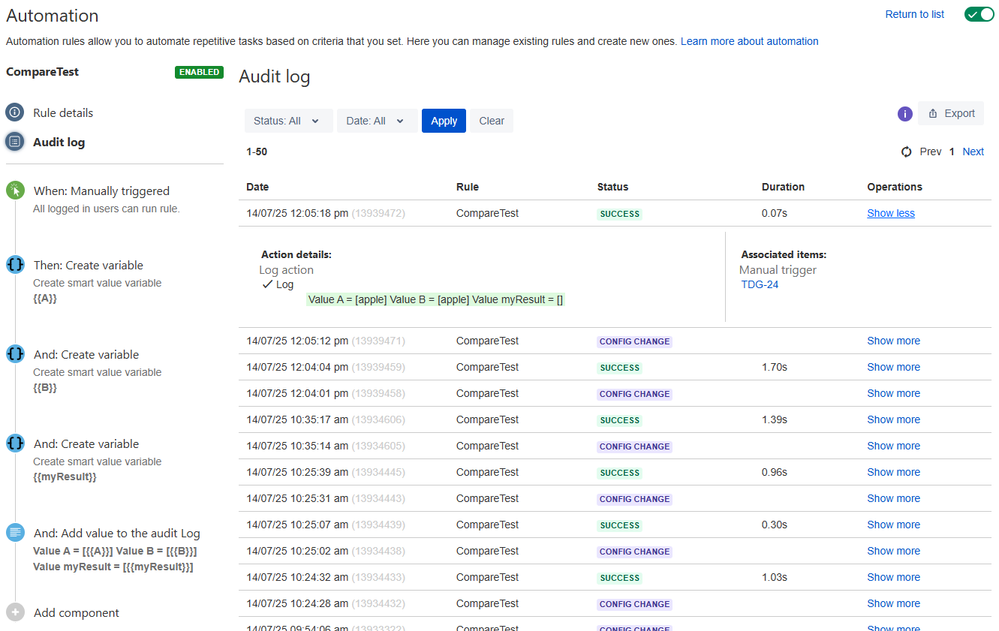Image resolution: width=999 pixels, height=631 pixels.
Task: Click the Duration column header
Action: point(783,187)
